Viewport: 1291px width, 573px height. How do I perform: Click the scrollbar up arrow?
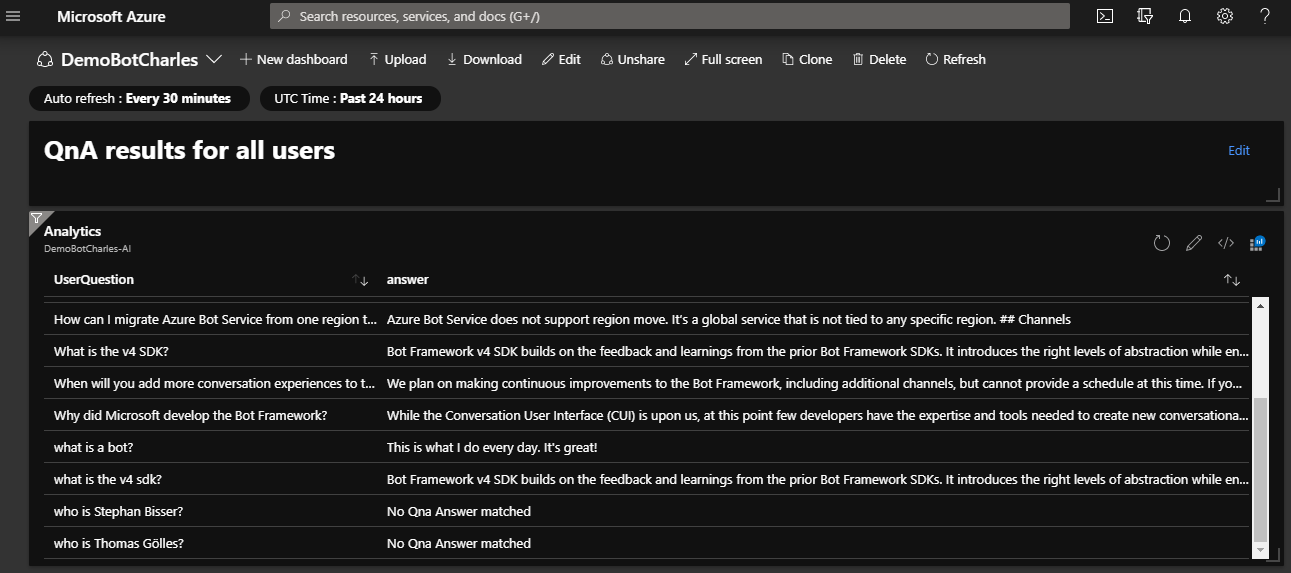click(1260, 305)
